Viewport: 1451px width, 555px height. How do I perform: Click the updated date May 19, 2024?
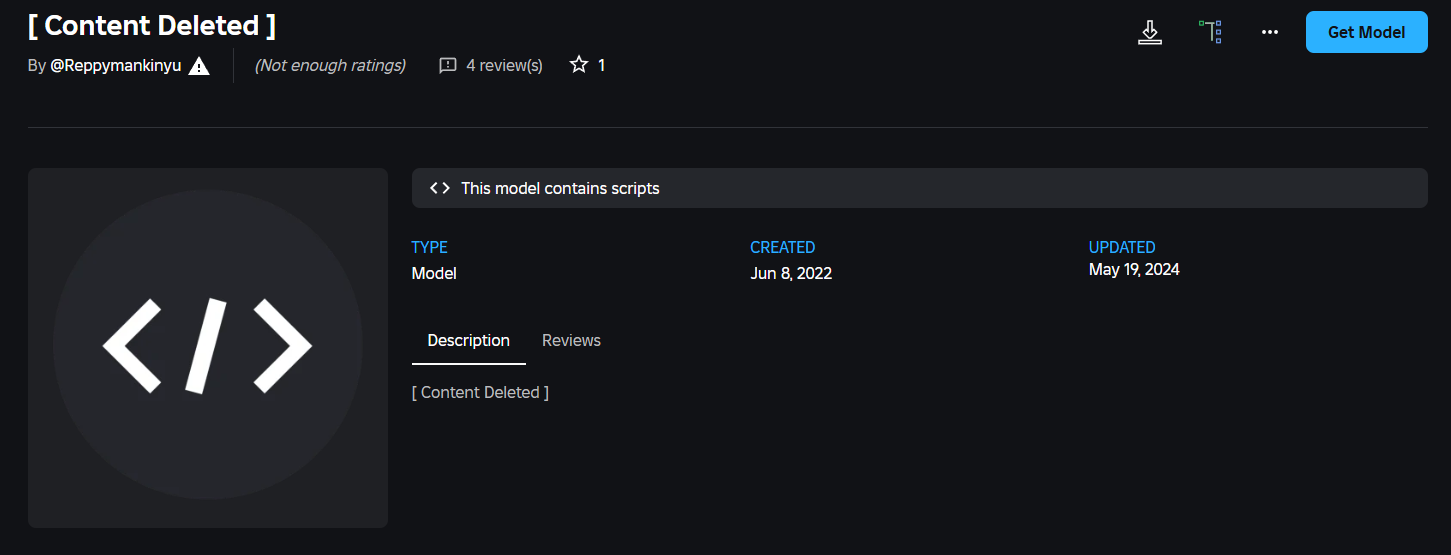coord(1134,269)
